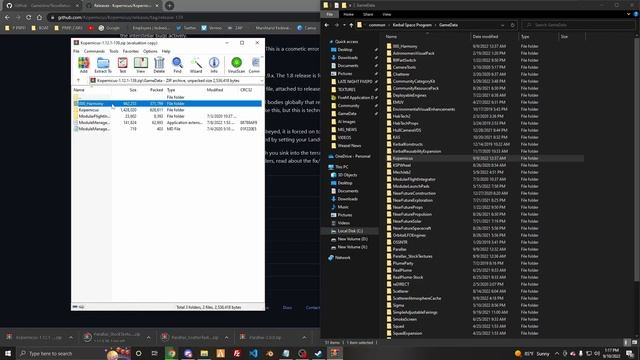Click the browser reload icon

point(28,17)
